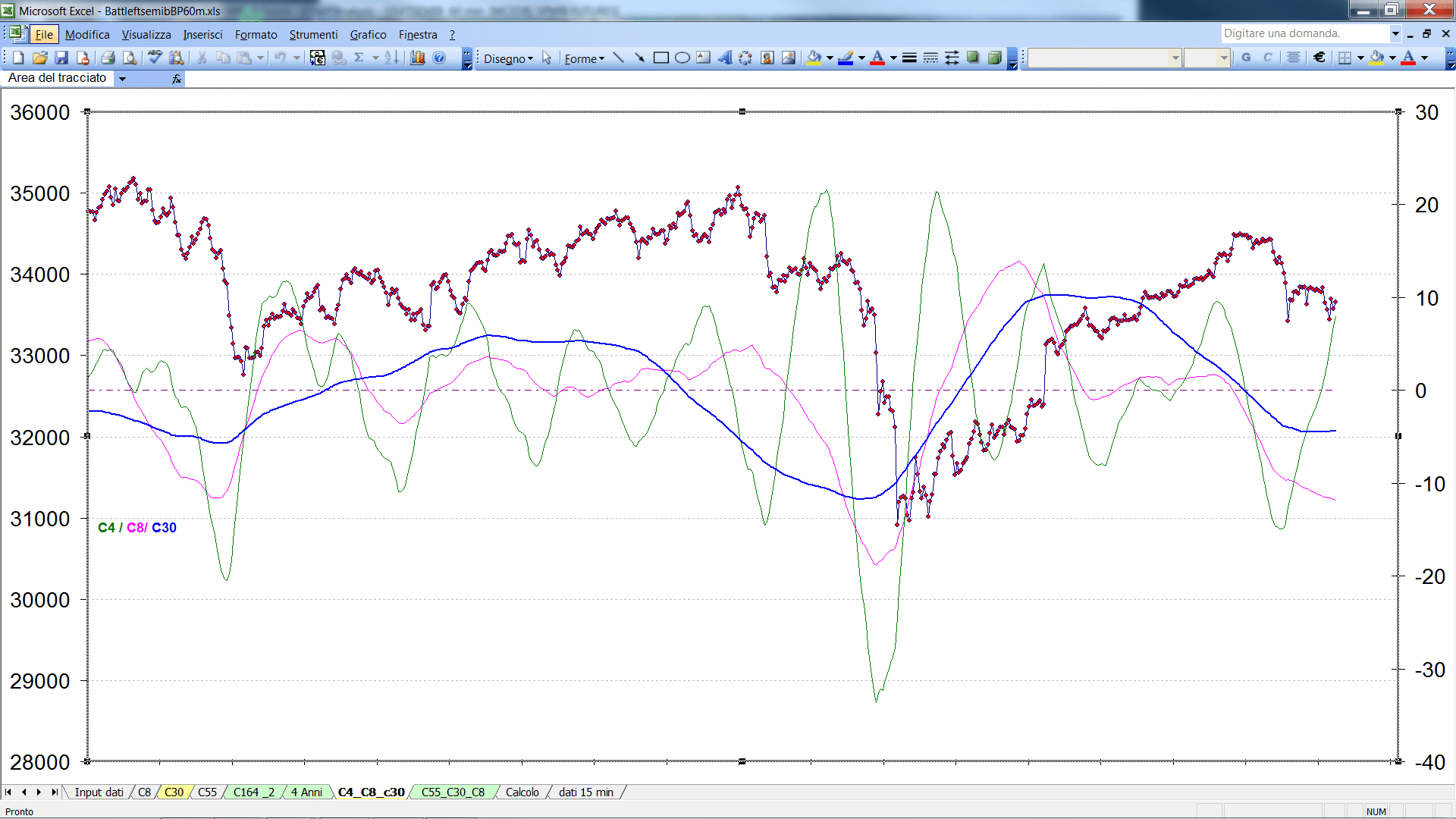The image size is (1456, 819).
Task: Open Print Preview from the toolbar
Action: pyautogui.click(x=130, y=58)
